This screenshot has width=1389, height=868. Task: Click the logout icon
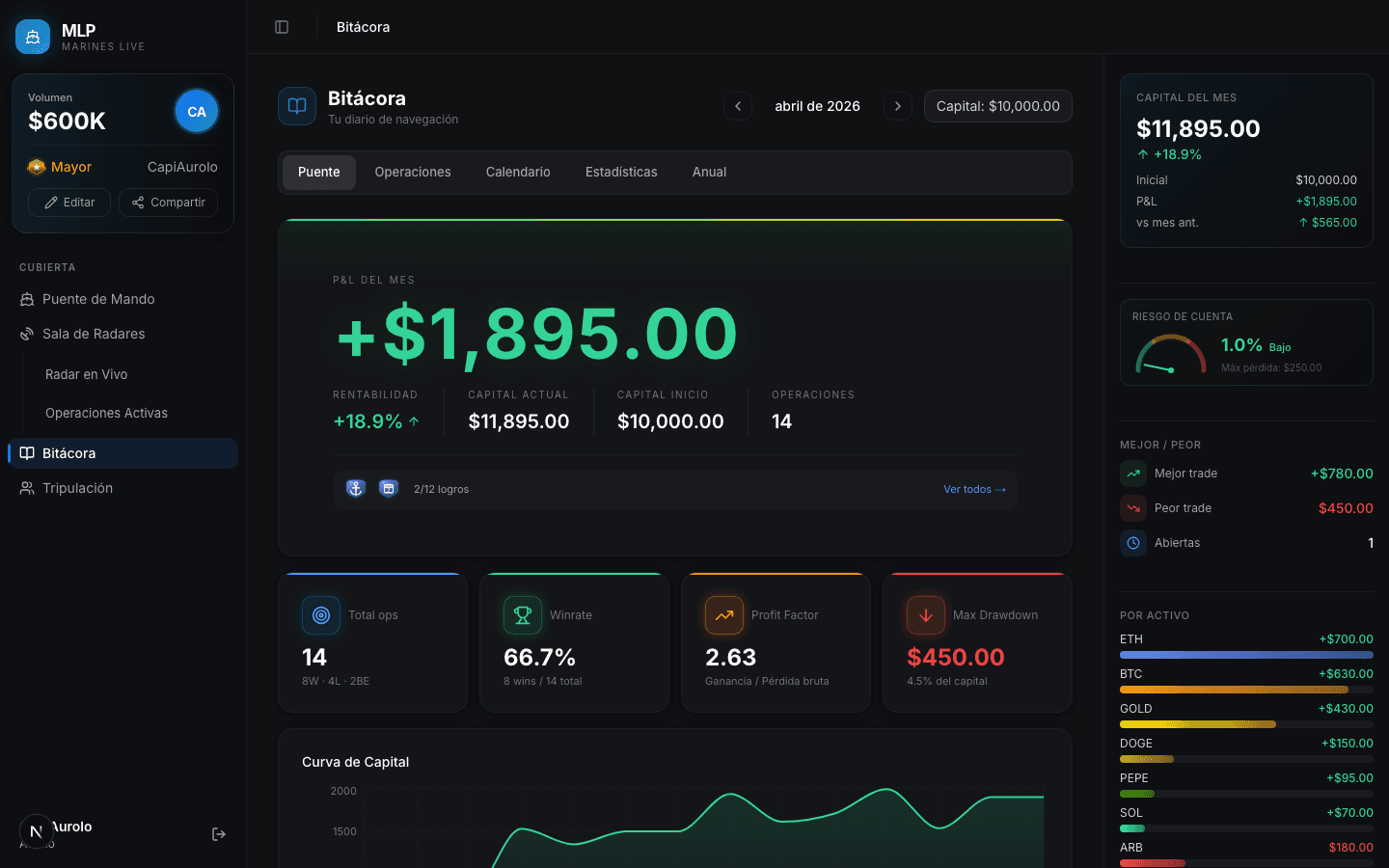click(x=219, y=834)
